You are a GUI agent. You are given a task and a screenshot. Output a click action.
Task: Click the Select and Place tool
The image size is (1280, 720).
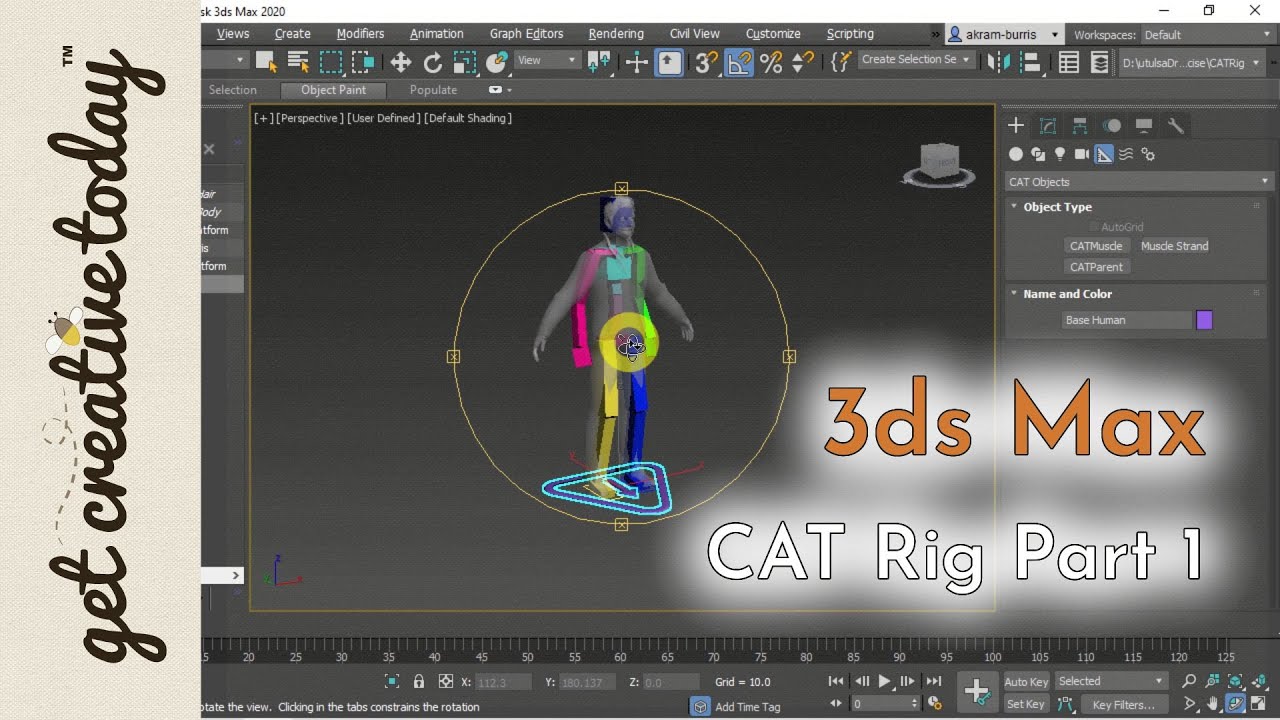497,62
